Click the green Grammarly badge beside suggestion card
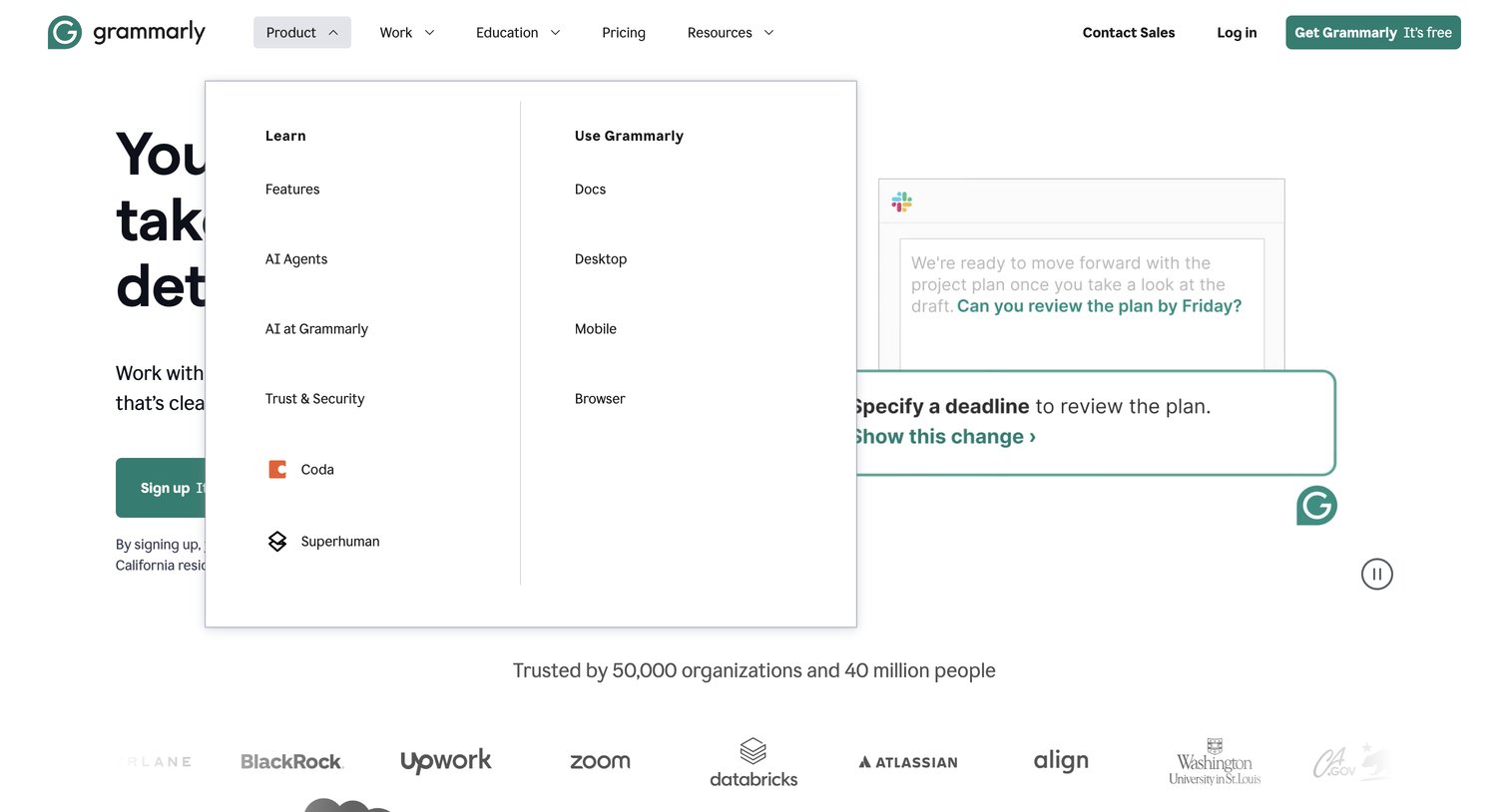The width and height of the screenshot is (1509, 812). [x=1316, y=506]
